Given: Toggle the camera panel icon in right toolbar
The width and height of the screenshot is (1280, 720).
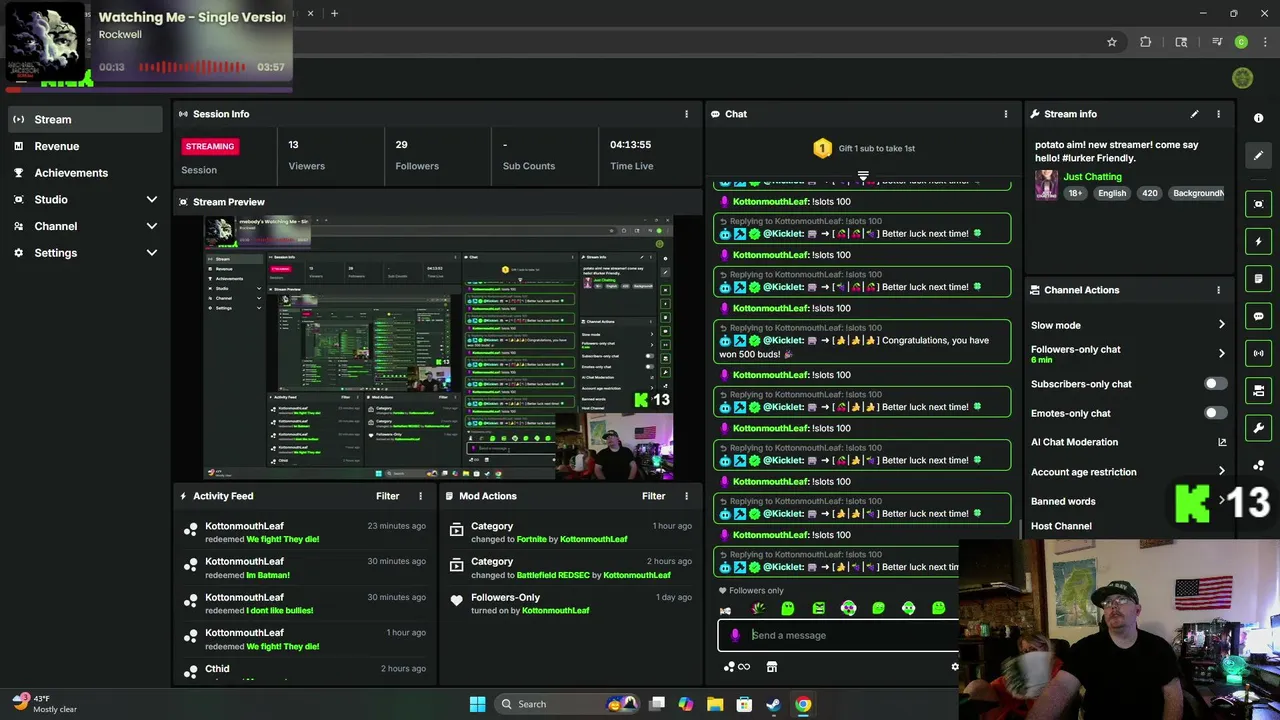Looking at the screenshot, I should (1258, 390).
